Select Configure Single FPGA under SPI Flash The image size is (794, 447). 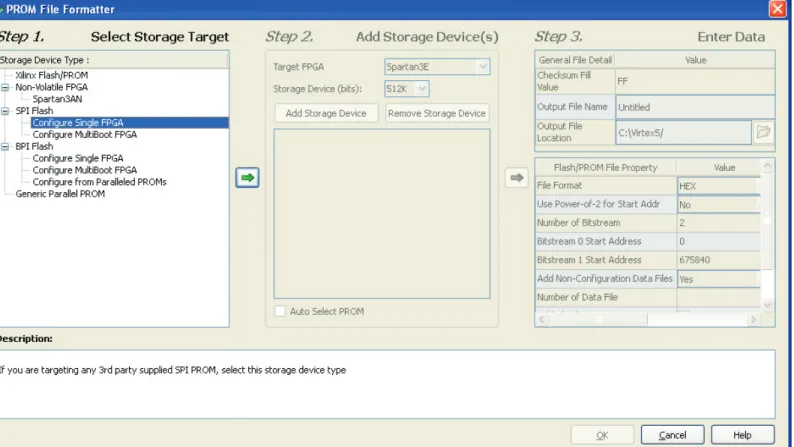click(x=78, y=123)
